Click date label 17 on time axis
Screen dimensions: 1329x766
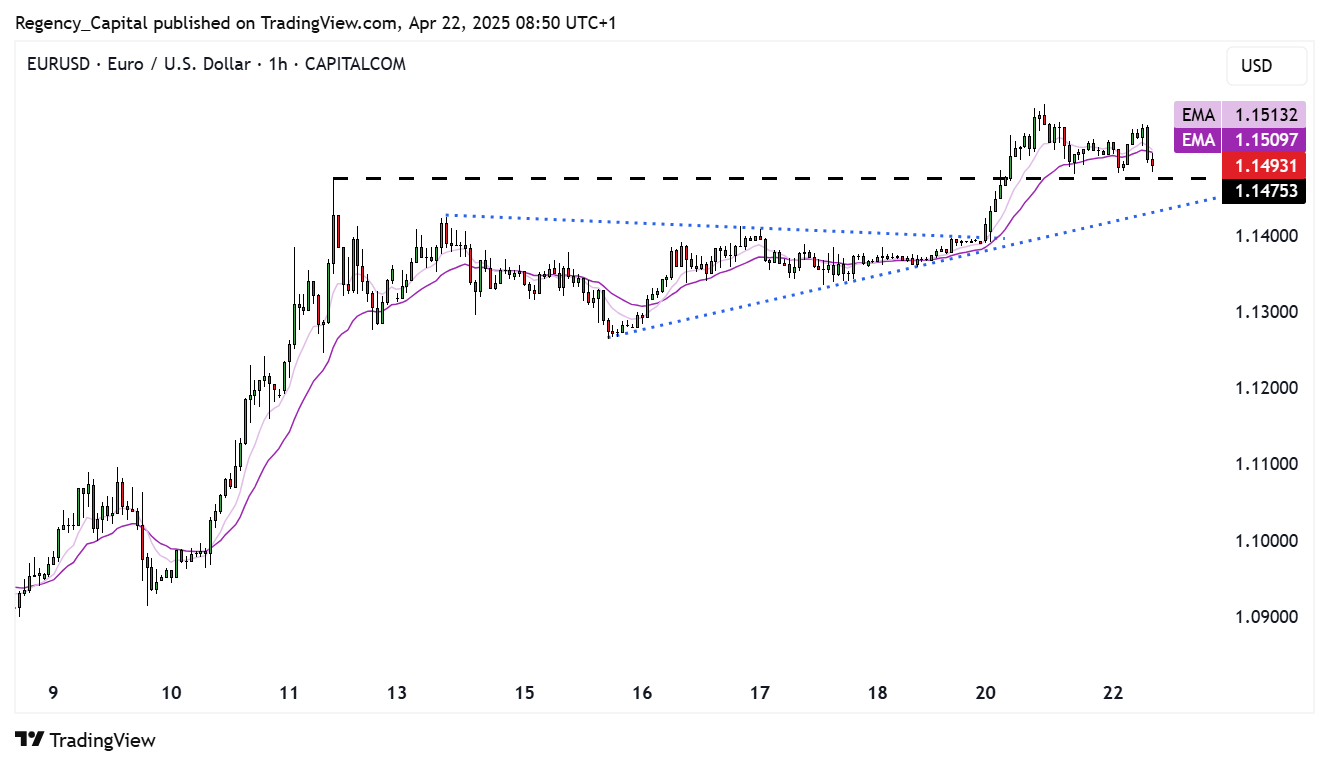(x=760, y=692)
